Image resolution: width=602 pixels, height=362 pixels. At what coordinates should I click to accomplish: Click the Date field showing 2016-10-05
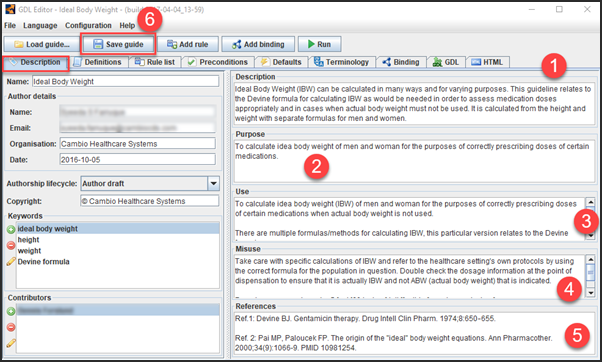[x=137, y=159]
